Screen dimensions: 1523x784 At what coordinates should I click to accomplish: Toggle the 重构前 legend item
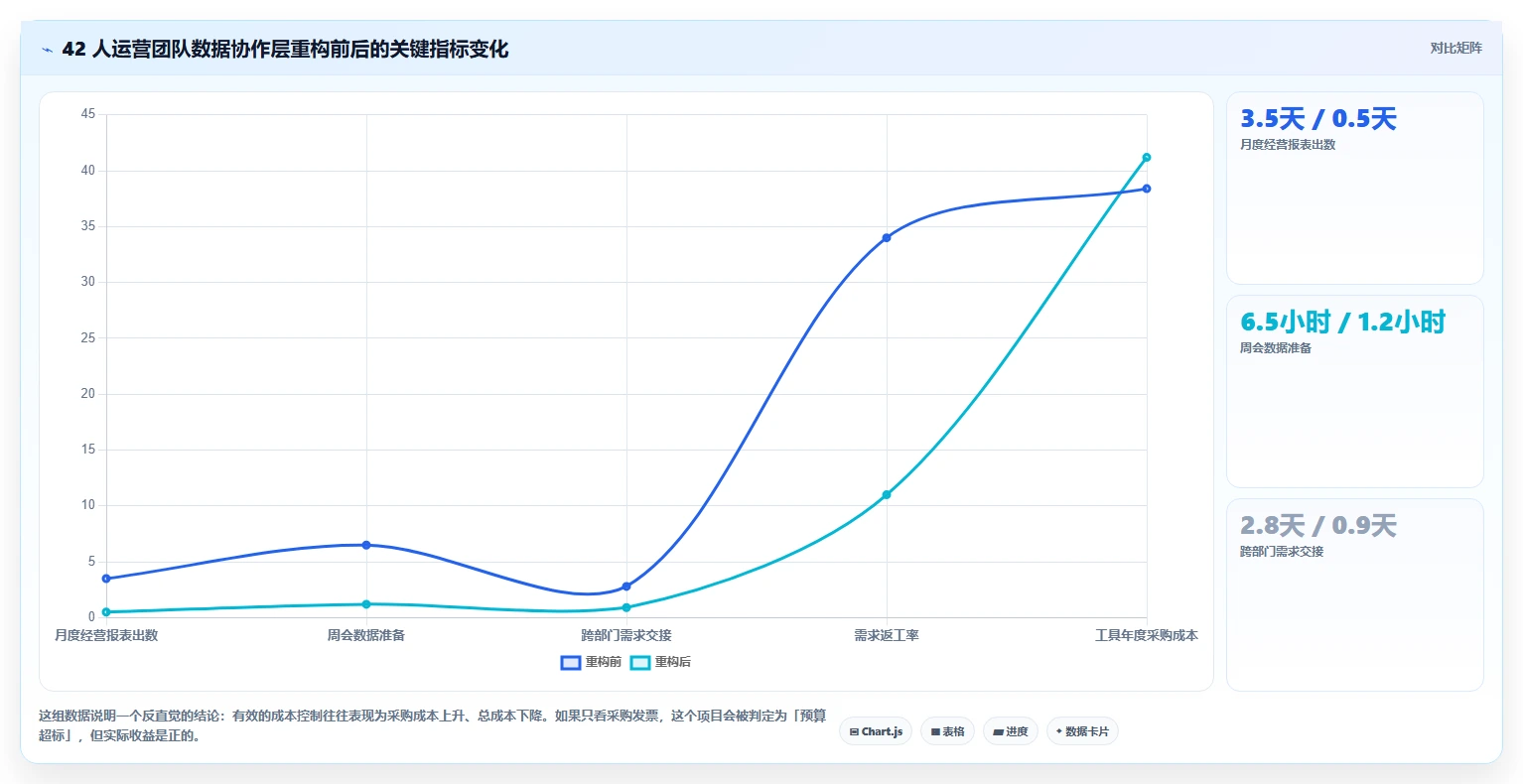591,662
